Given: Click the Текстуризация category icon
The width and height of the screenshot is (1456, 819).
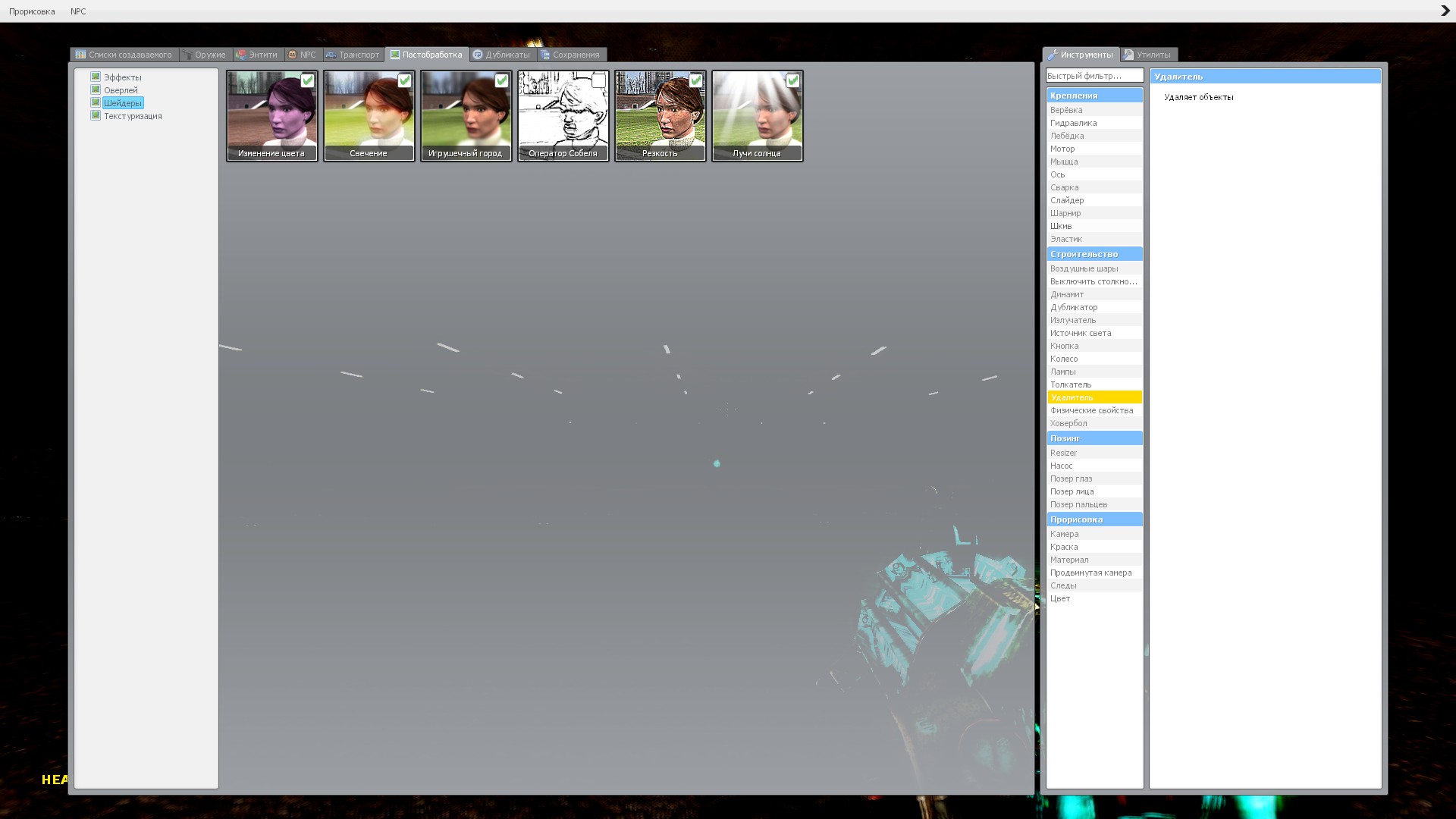Looking at the screenshot, I should (x=96, y=115).
